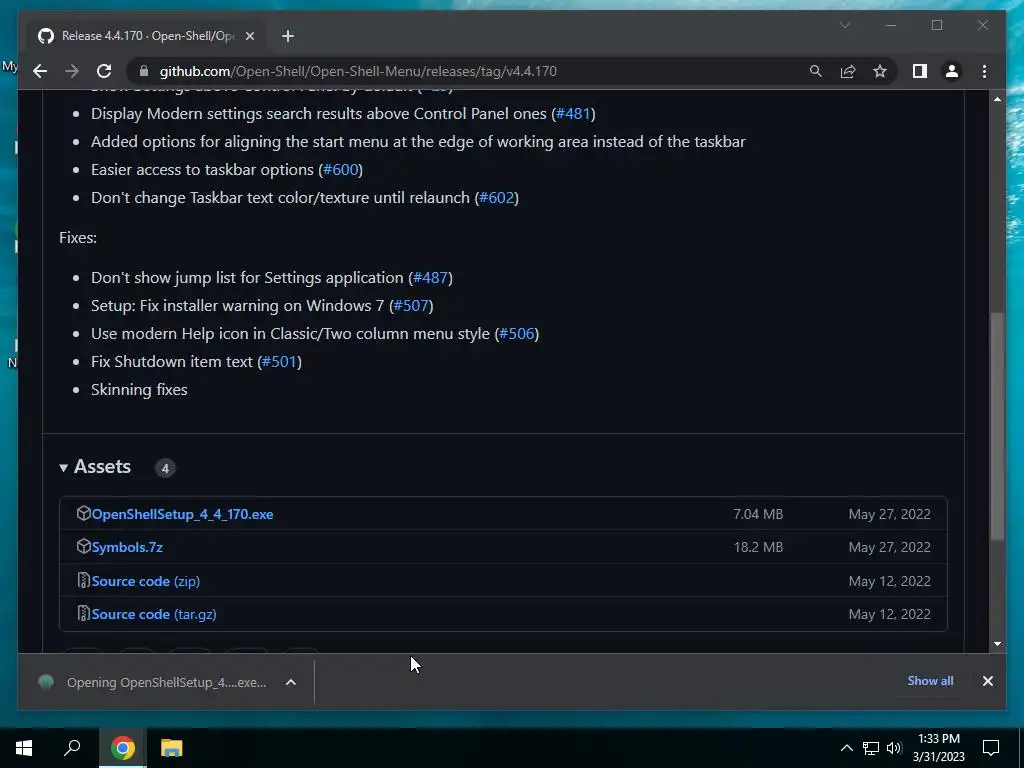Open issue link #487

[x=430, y=278]
